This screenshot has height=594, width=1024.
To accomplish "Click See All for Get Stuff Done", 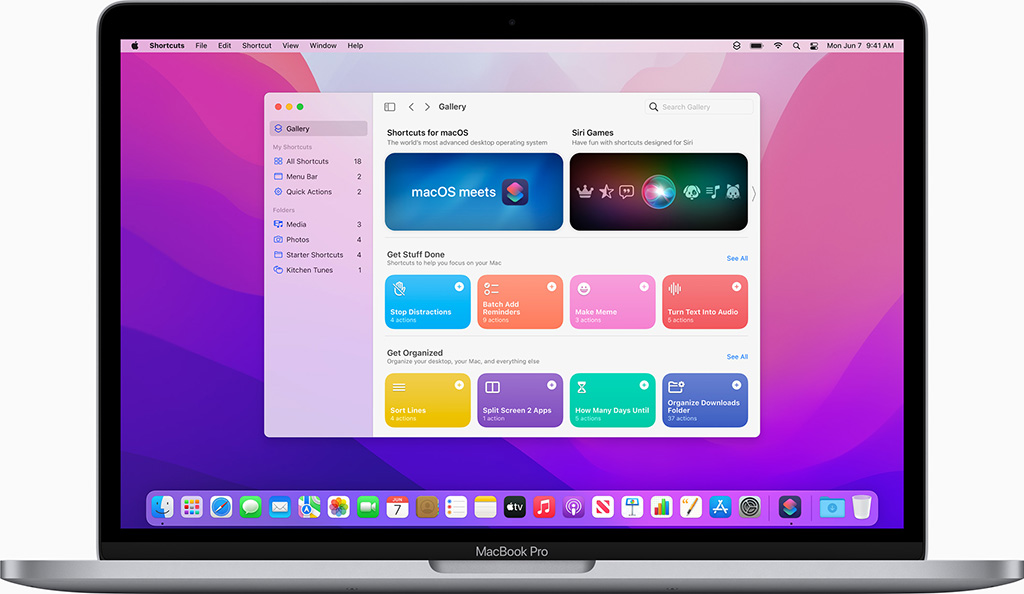I will tap(737, 258).
